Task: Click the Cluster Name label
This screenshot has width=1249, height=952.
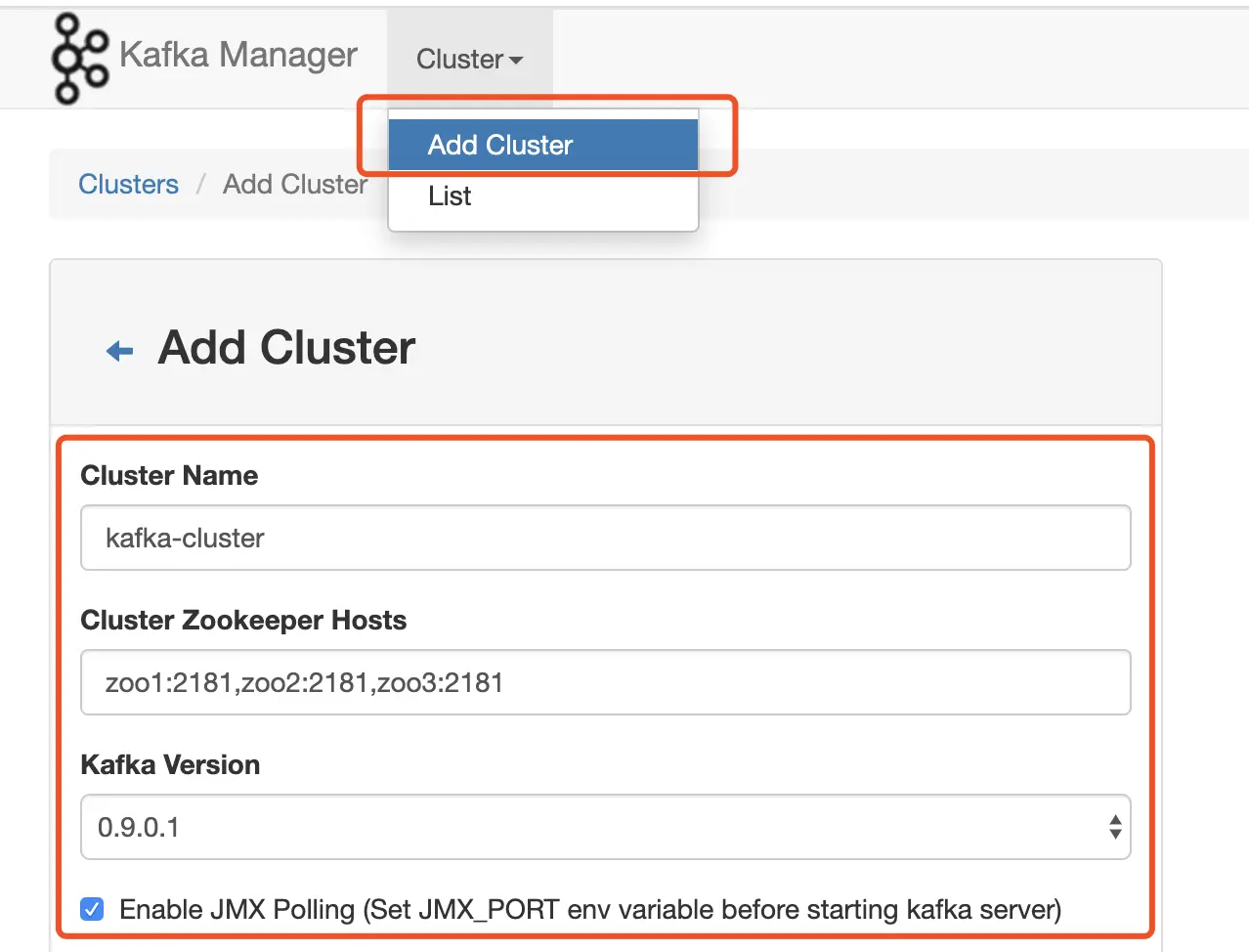Action: (169, 475)
